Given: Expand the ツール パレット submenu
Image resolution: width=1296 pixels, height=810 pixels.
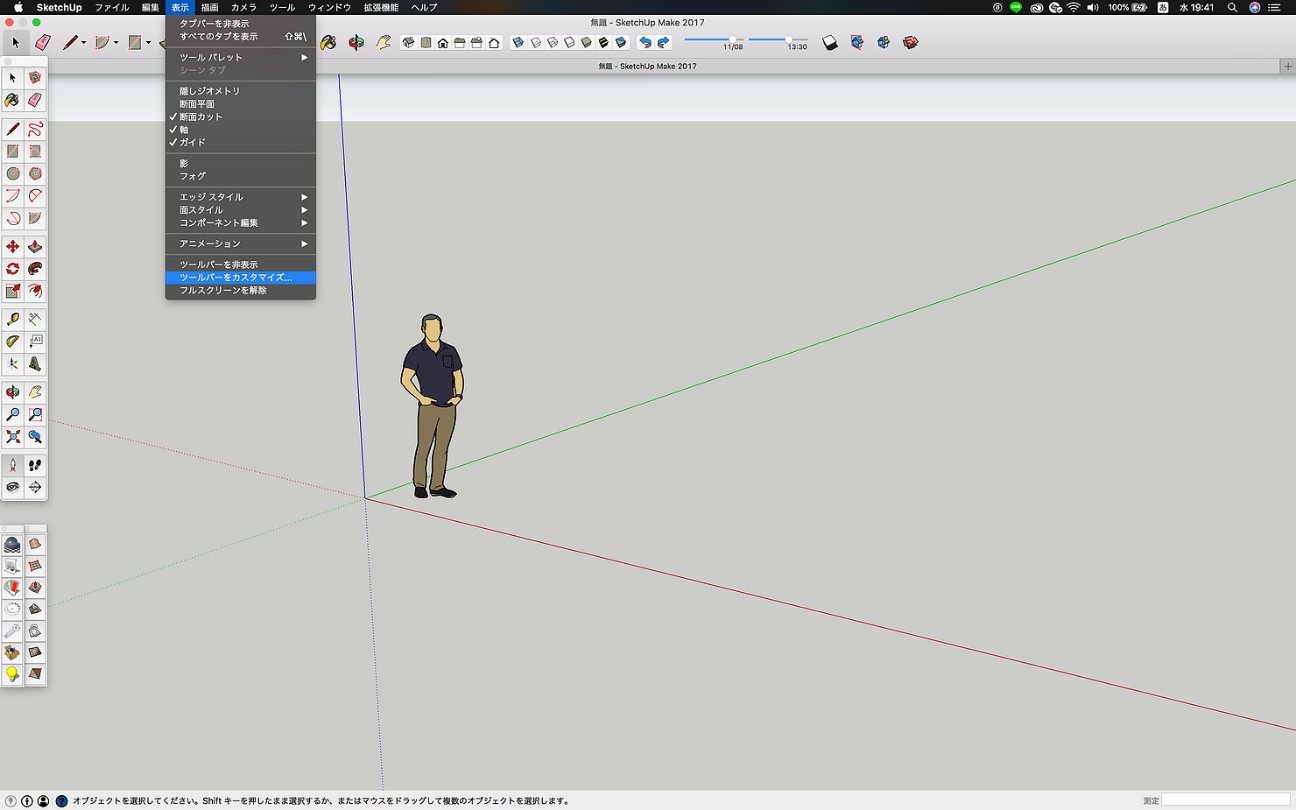Looking at the screenshot, I should coord(240,57).
